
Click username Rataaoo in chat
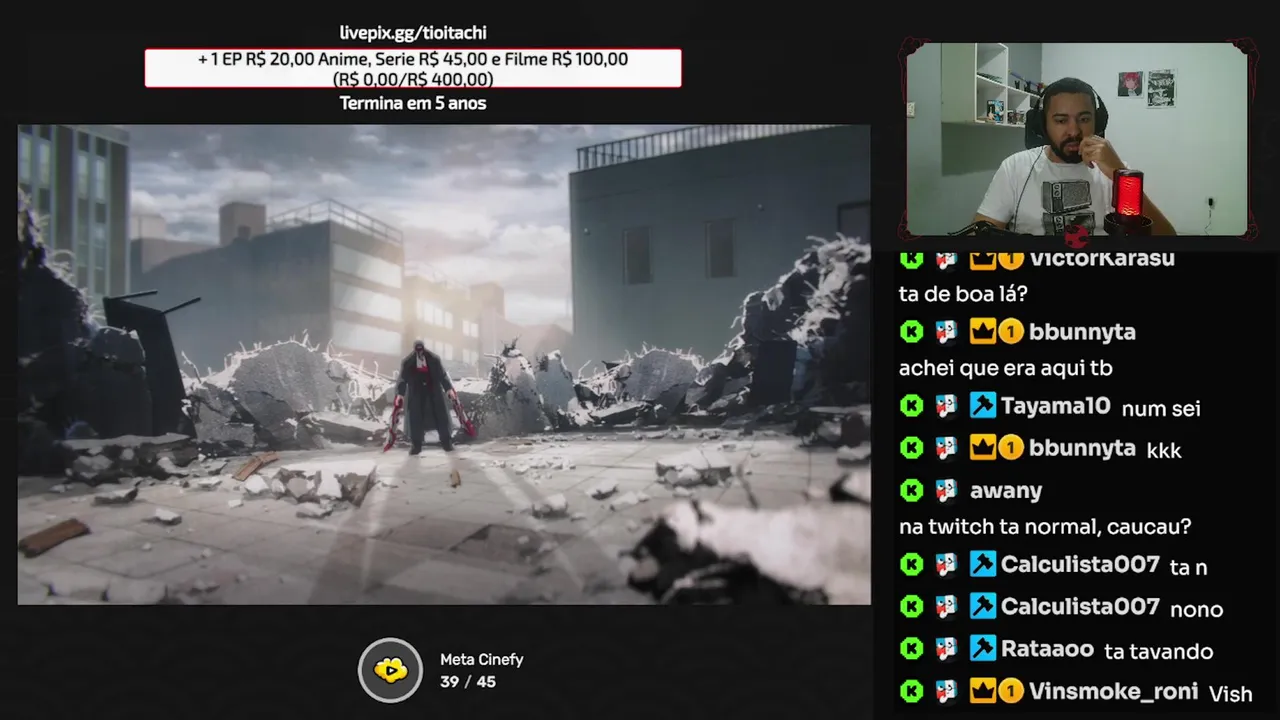[x=1047, y=649]
